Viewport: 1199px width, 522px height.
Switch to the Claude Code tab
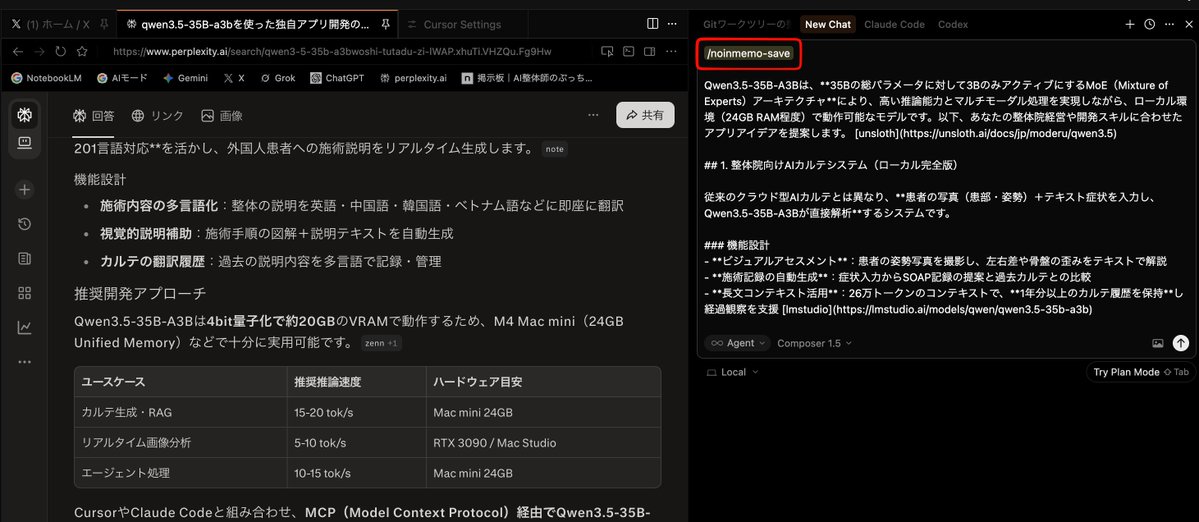pos(895,24)
